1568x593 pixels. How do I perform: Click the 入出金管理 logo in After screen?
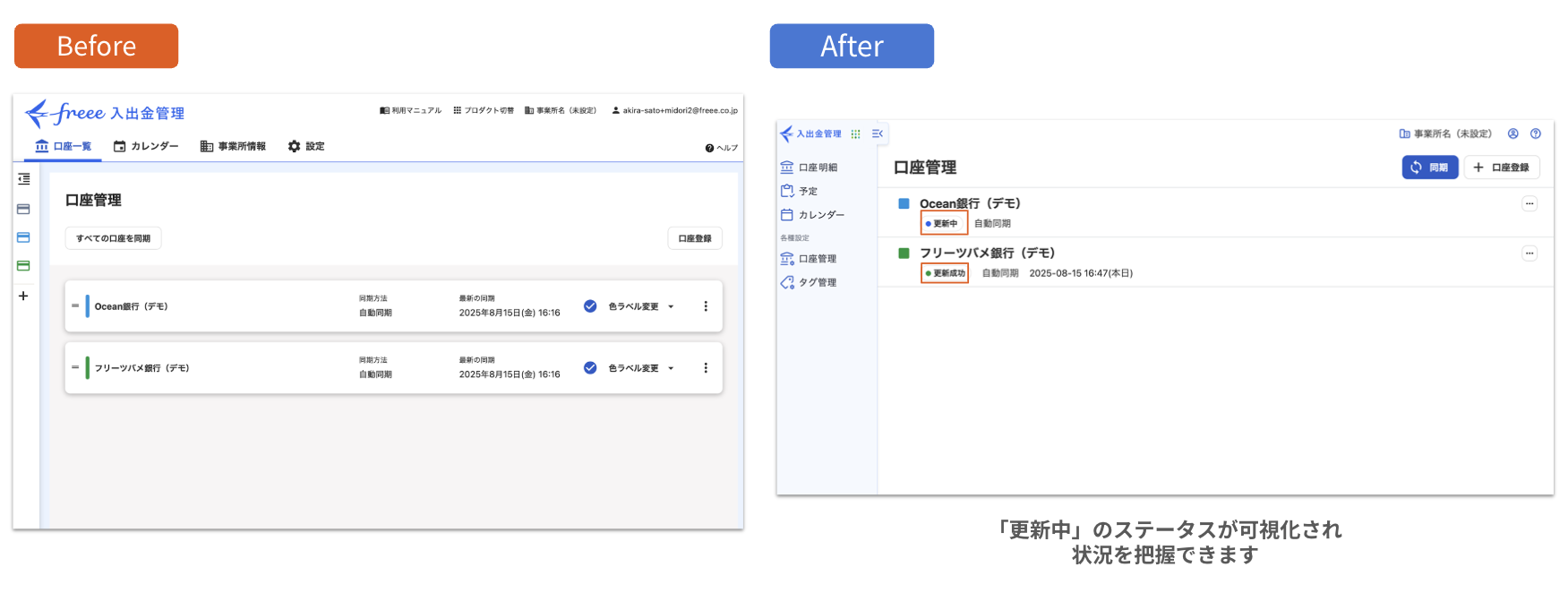[810, 133]
